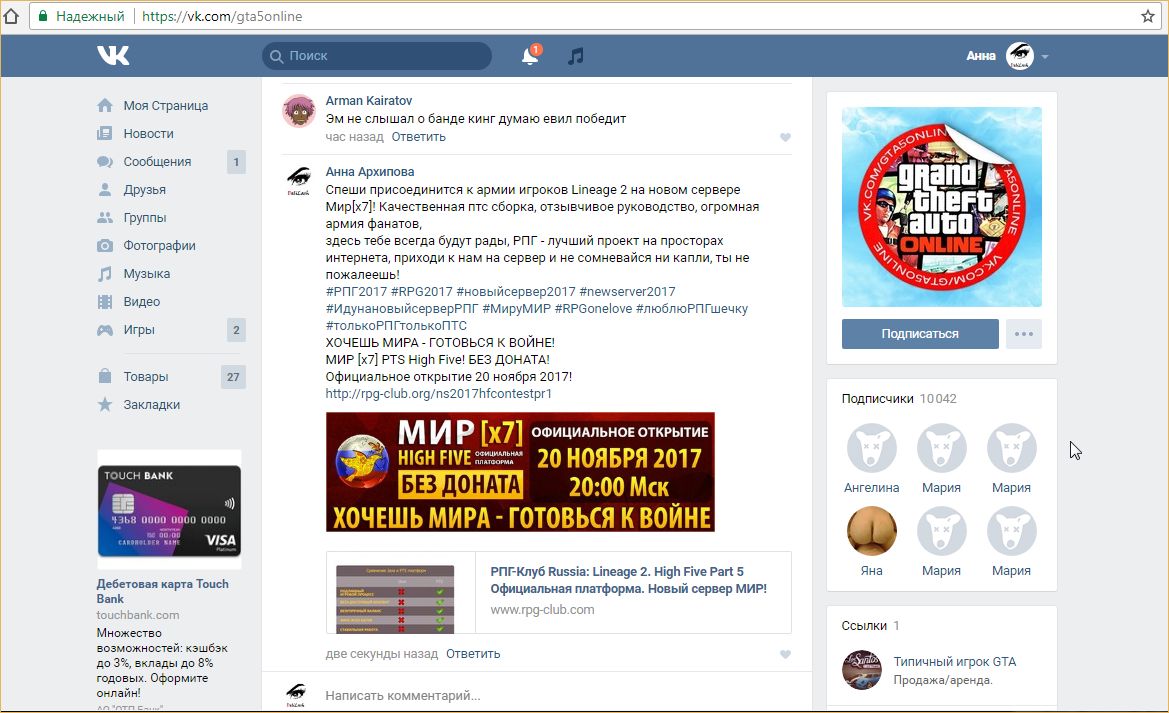The height and width of the screenshot is (713, 1169).
Task: Open Типичный игрок GTA link
Action: (x=954, y=662)
